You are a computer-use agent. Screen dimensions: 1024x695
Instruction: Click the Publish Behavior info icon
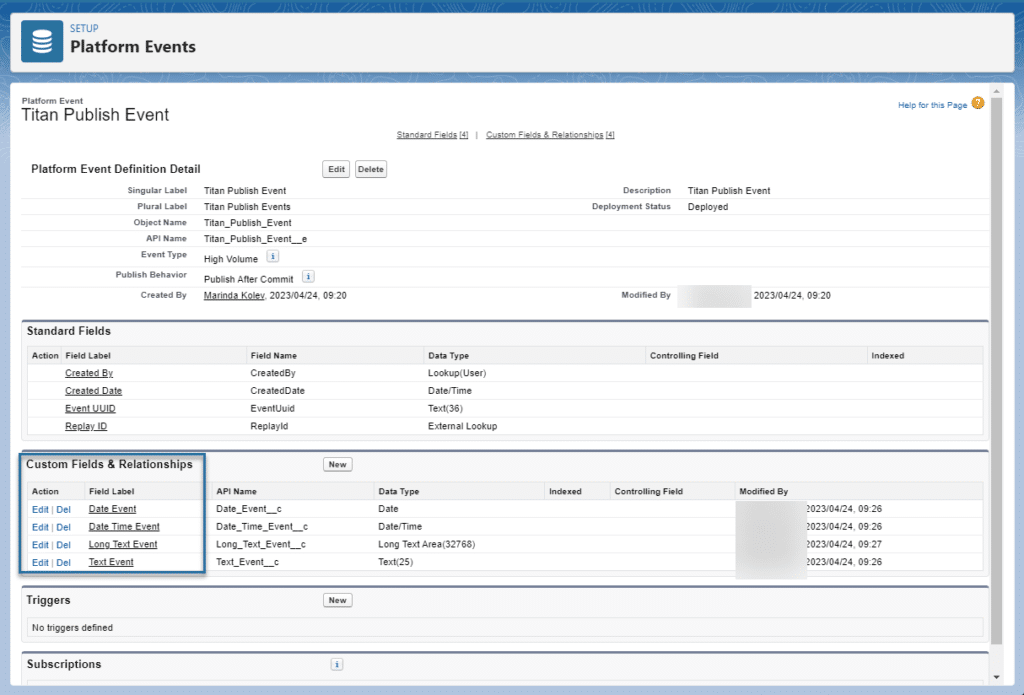coord(309,277)
